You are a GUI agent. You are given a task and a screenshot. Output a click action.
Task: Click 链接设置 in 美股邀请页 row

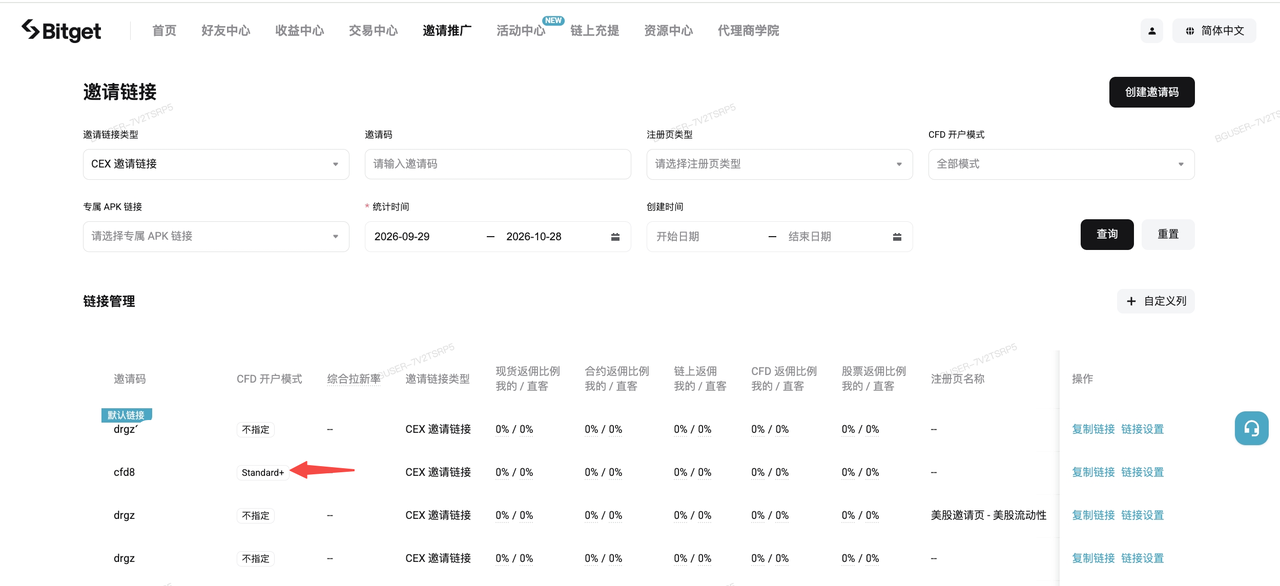1142,515
